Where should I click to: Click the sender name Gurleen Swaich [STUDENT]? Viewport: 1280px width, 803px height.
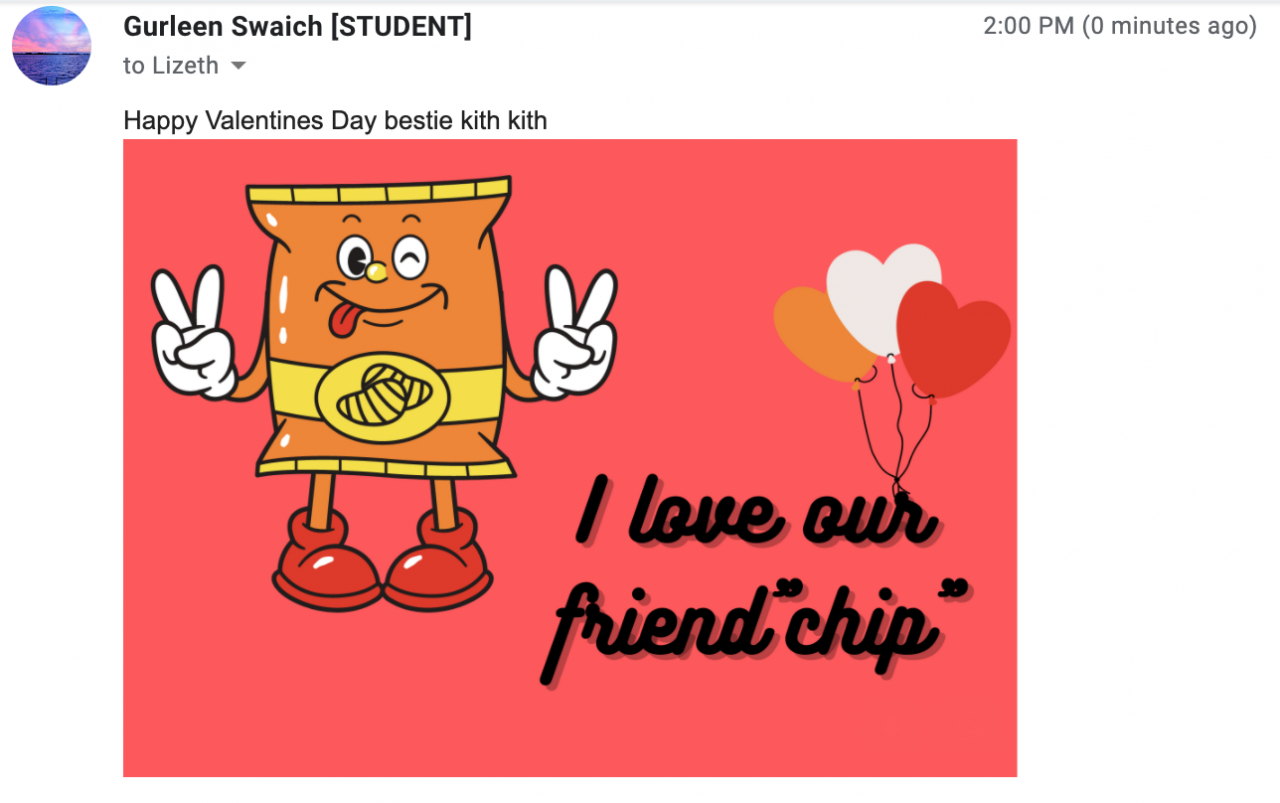[297, 27]
